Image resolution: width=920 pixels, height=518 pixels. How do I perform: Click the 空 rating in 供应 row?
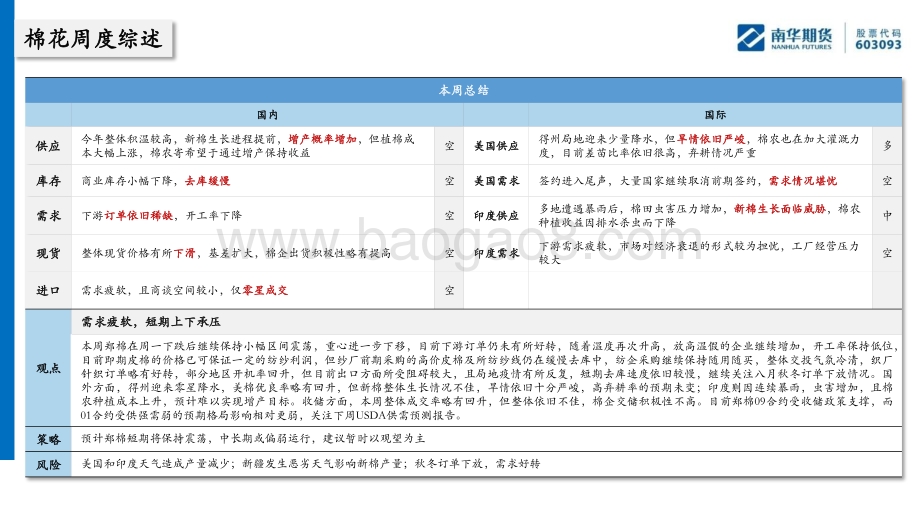(449, 146)
